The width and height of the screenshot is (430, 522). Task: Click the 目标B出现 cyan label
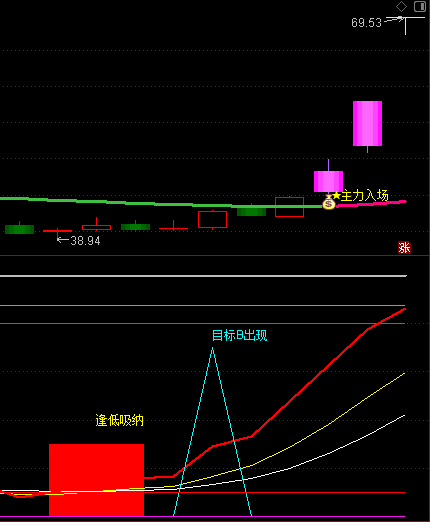pos(239,335)
